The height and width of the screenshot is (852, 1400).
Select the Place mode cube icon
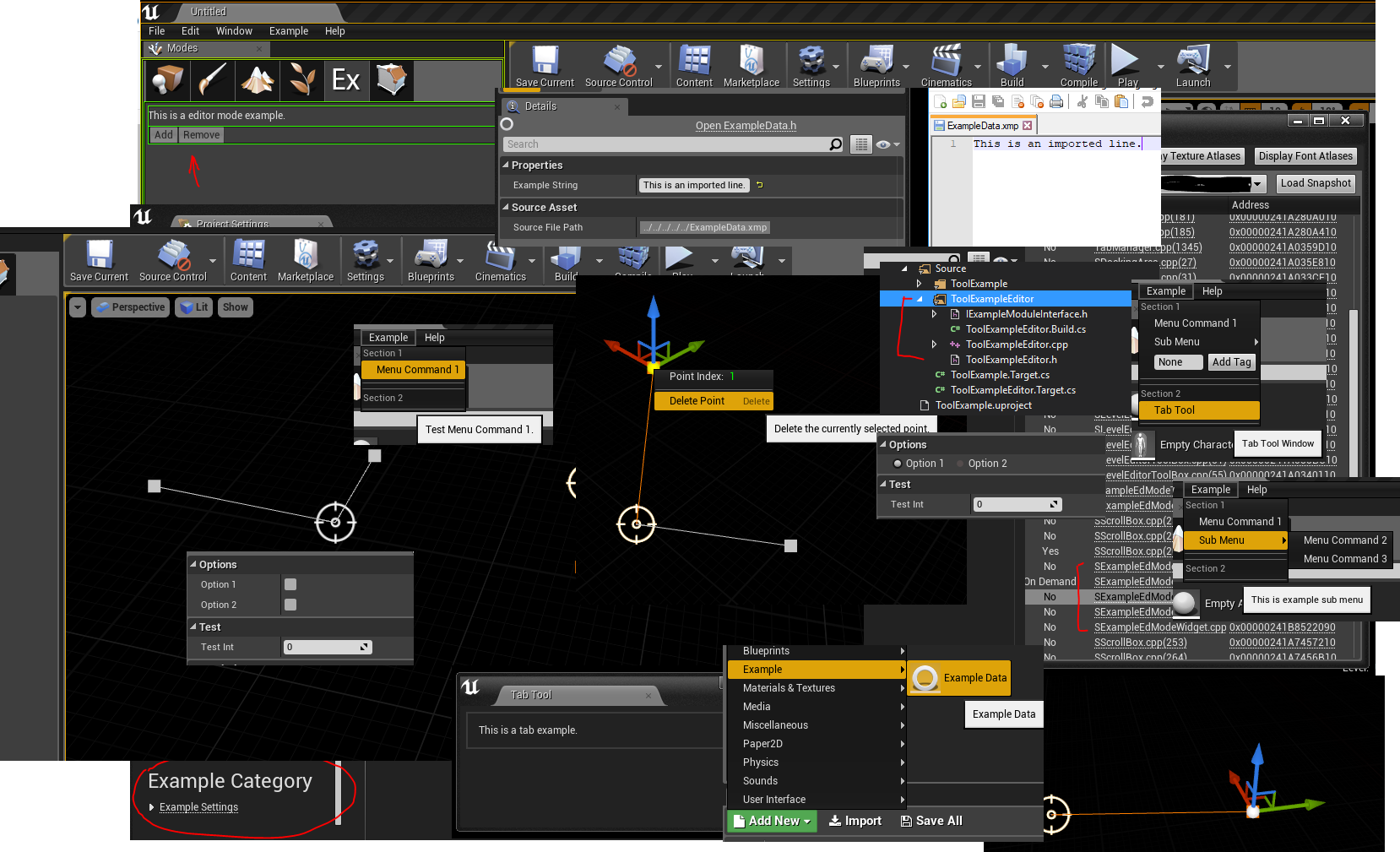click(x=168, y=80)
